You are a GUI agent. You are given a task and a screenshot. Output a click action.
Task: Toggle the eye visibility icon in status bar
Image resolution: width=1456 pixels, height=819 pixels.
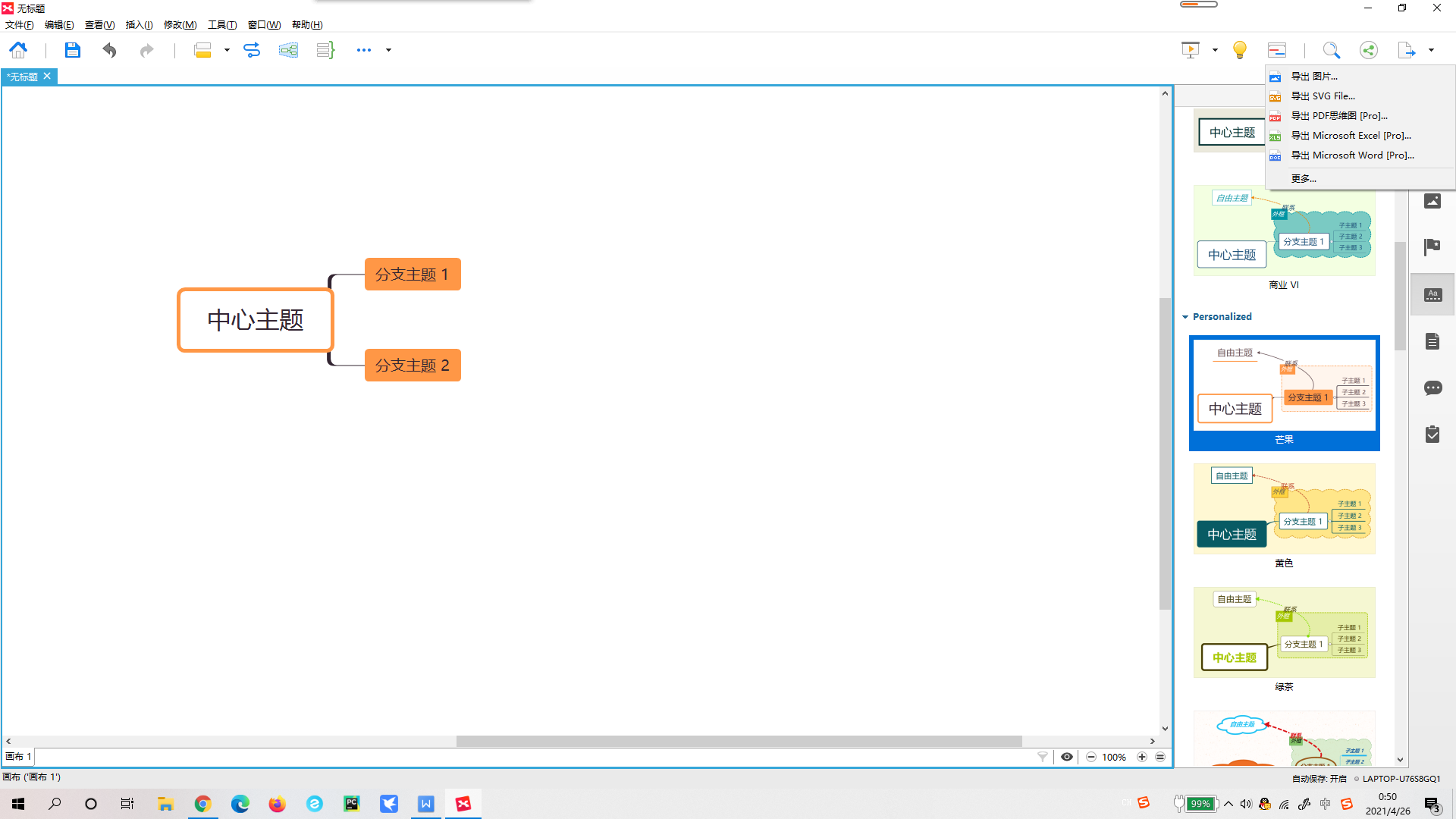tap(1066, 757)
